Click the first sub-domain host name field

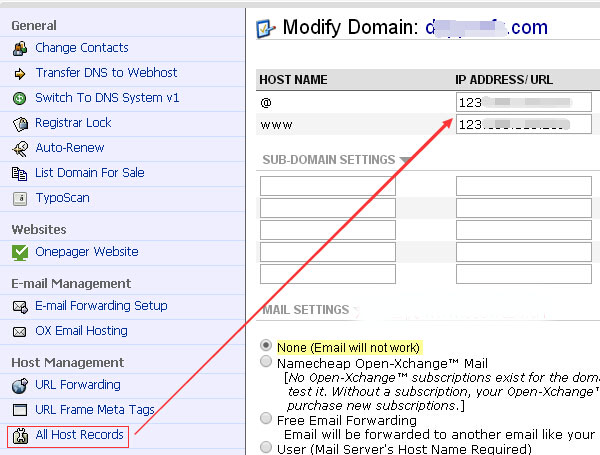pos(327,186)
